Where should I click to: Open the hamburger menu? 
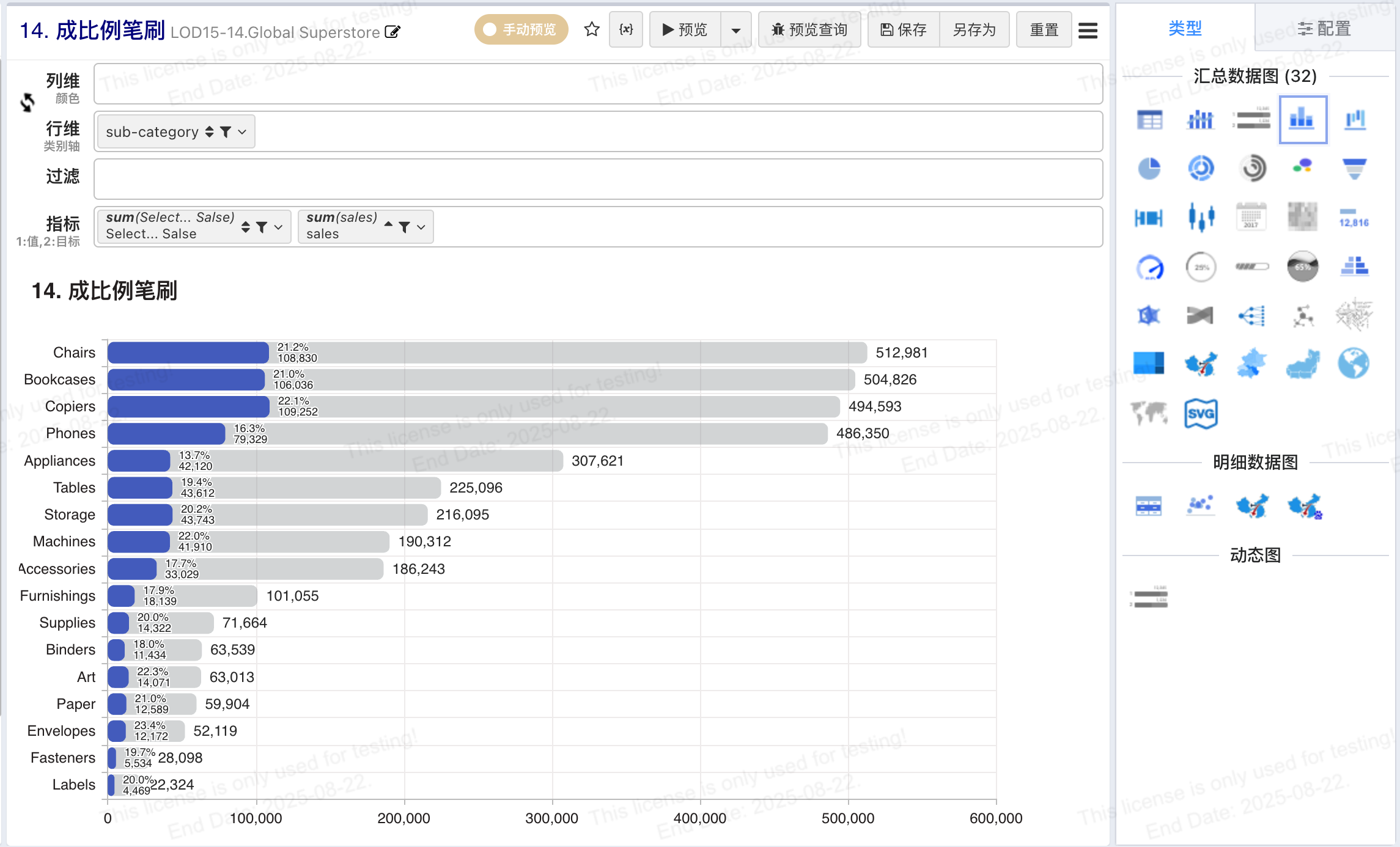[1088, 30]
